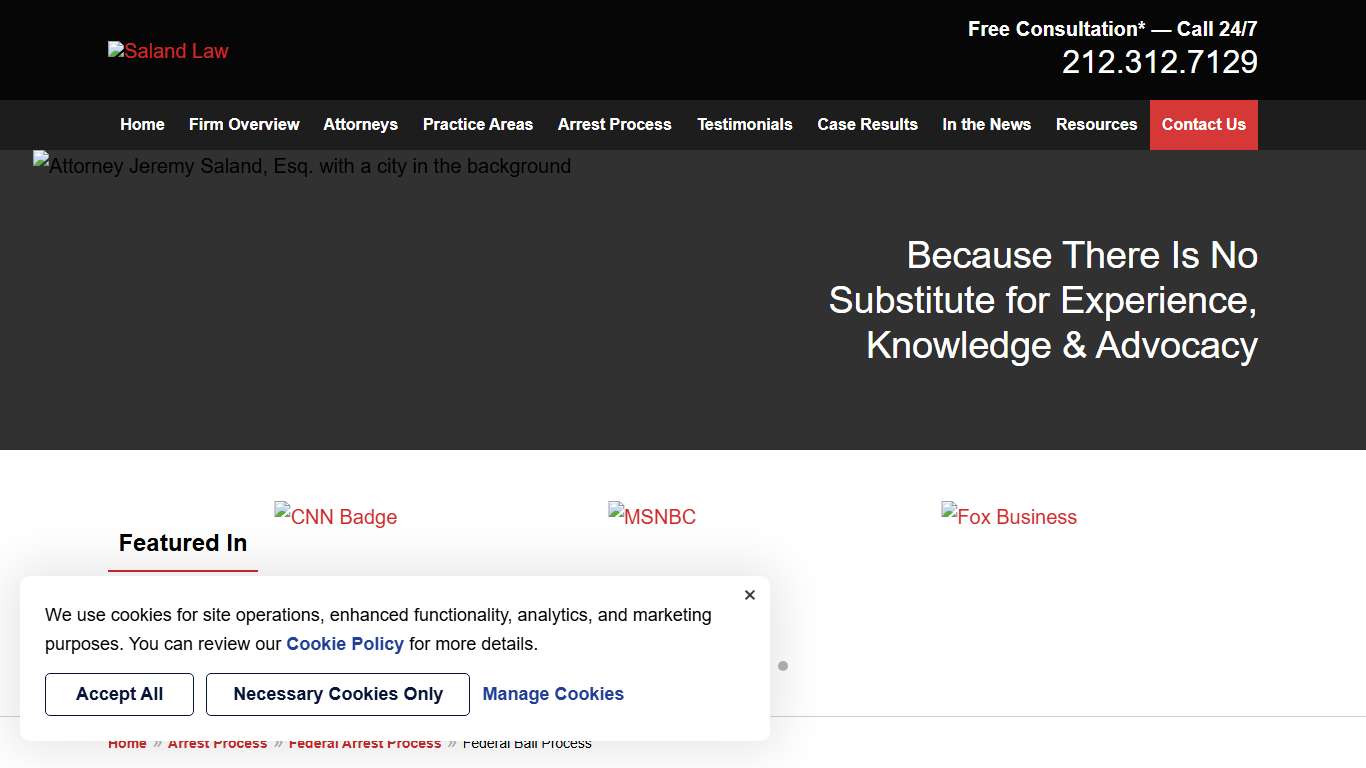Click the Saland Law logo
Viewport: 1366px width, 768px height.
pyautogui.click(x=168, y=51)
